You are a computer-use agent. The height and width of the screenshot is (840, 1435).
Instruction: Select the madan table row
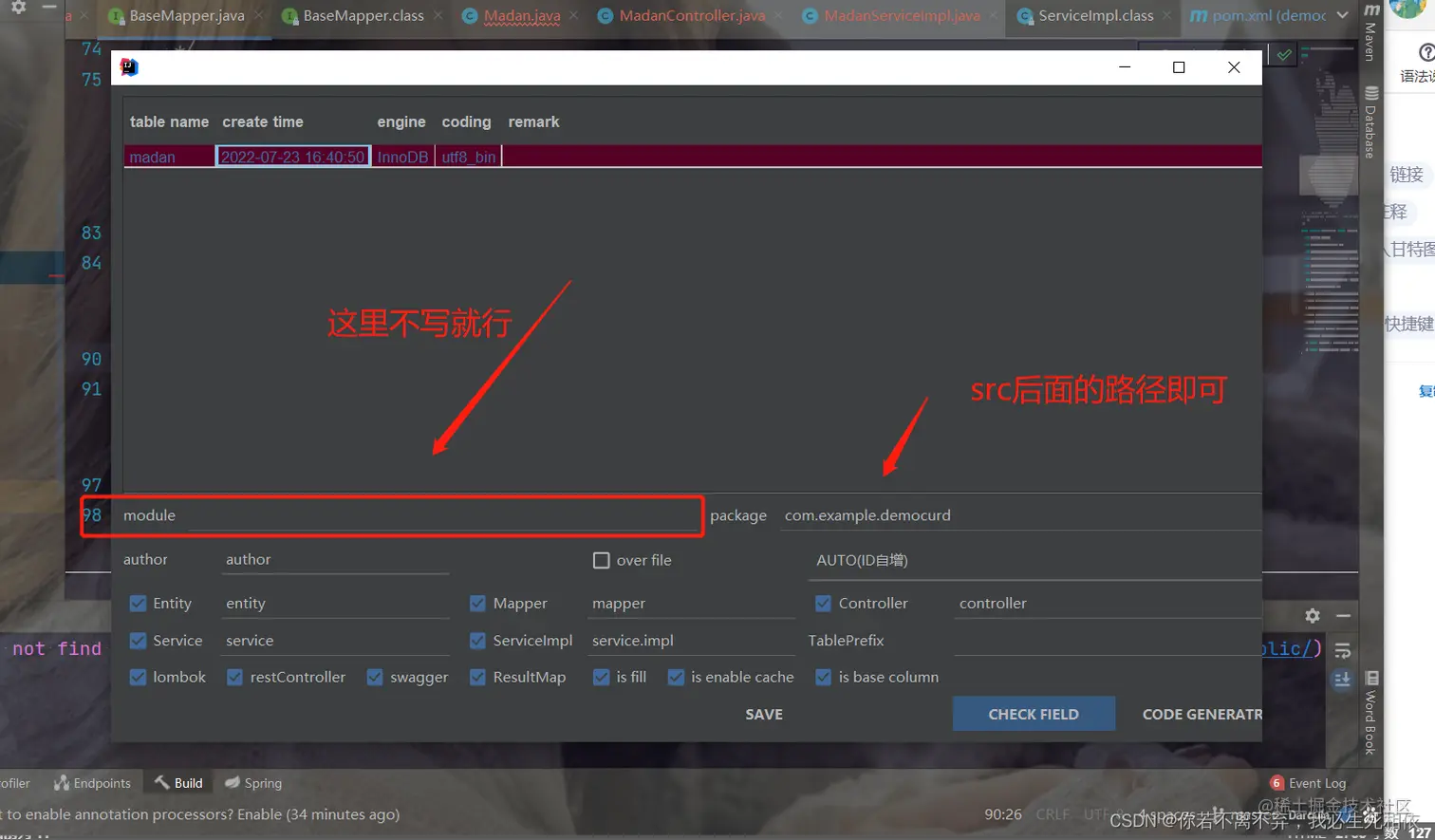tap(693, 157)
